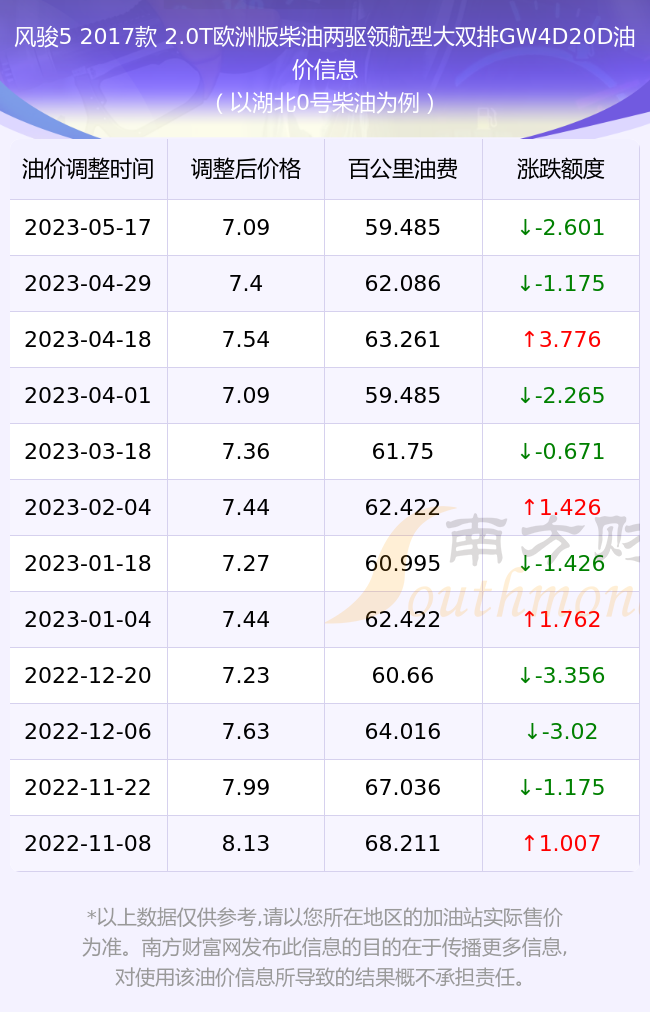Viewport: 650px width, 1012px height.
Task: Click the 8.13 price cell
Action: click(x=246, y=843)
